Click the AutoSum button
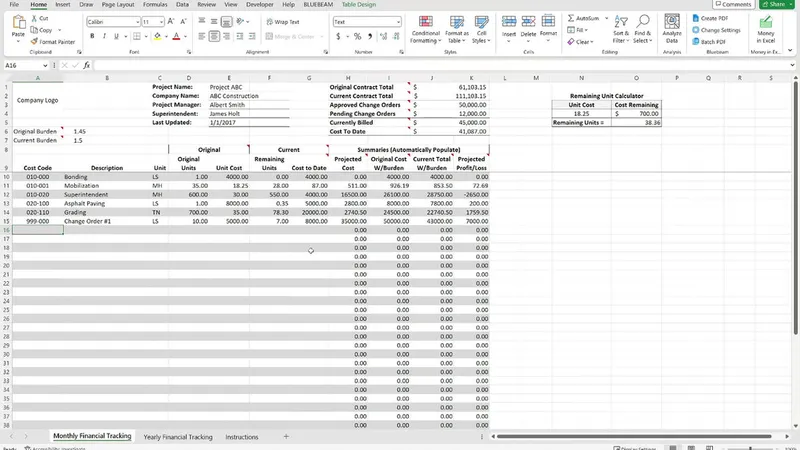 pos(583,18)
